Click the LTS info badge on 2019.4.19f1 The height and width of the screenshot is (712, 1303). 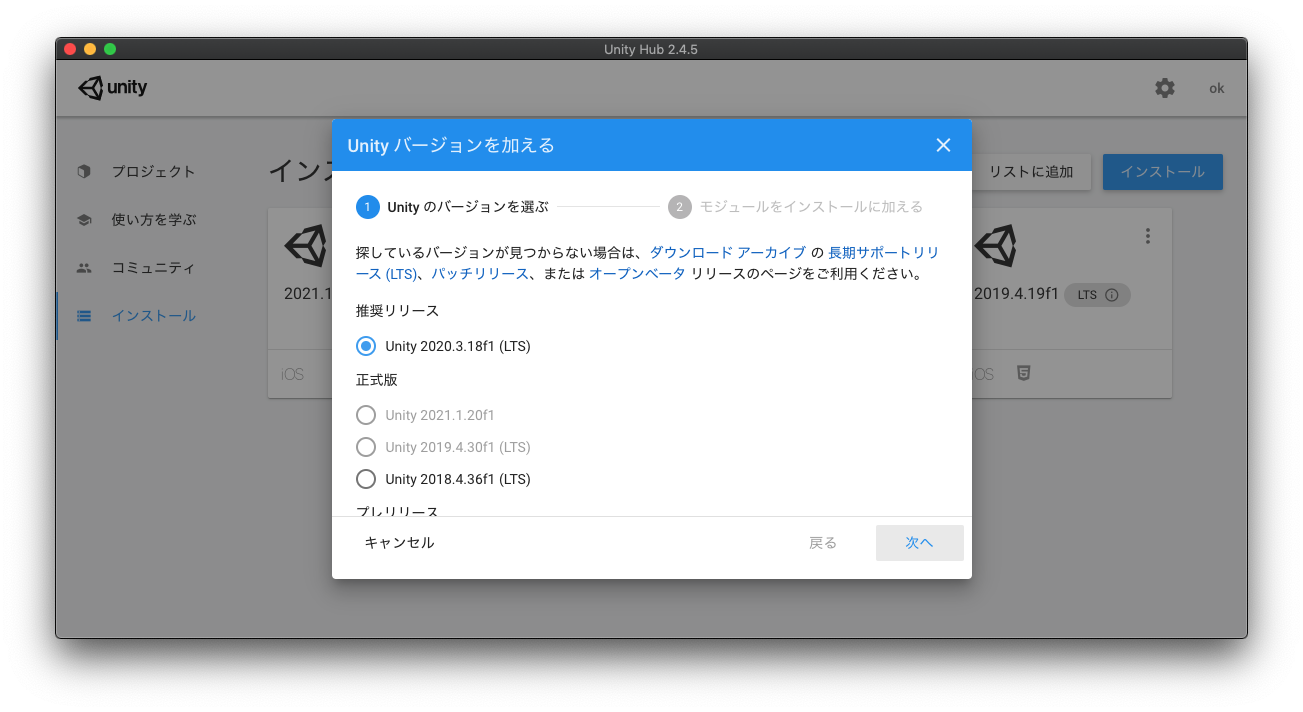pyautogui.click(x=1097, y=295)
